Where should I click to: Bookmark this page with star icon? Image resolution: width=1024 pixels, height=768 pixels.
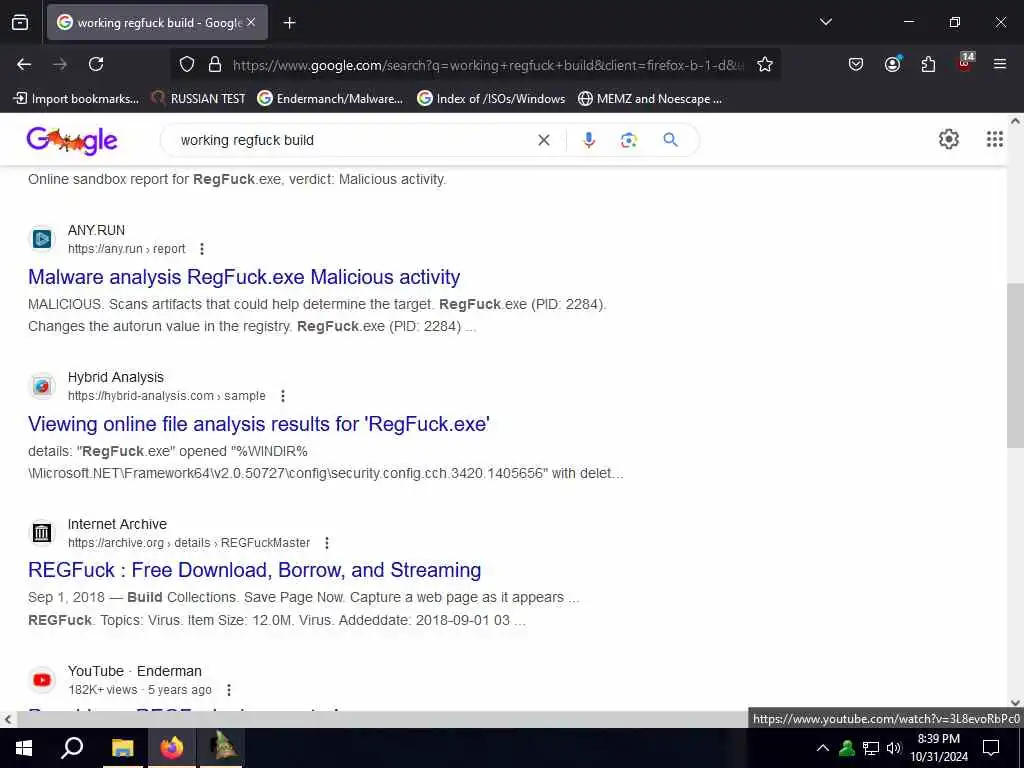[765, 65]
